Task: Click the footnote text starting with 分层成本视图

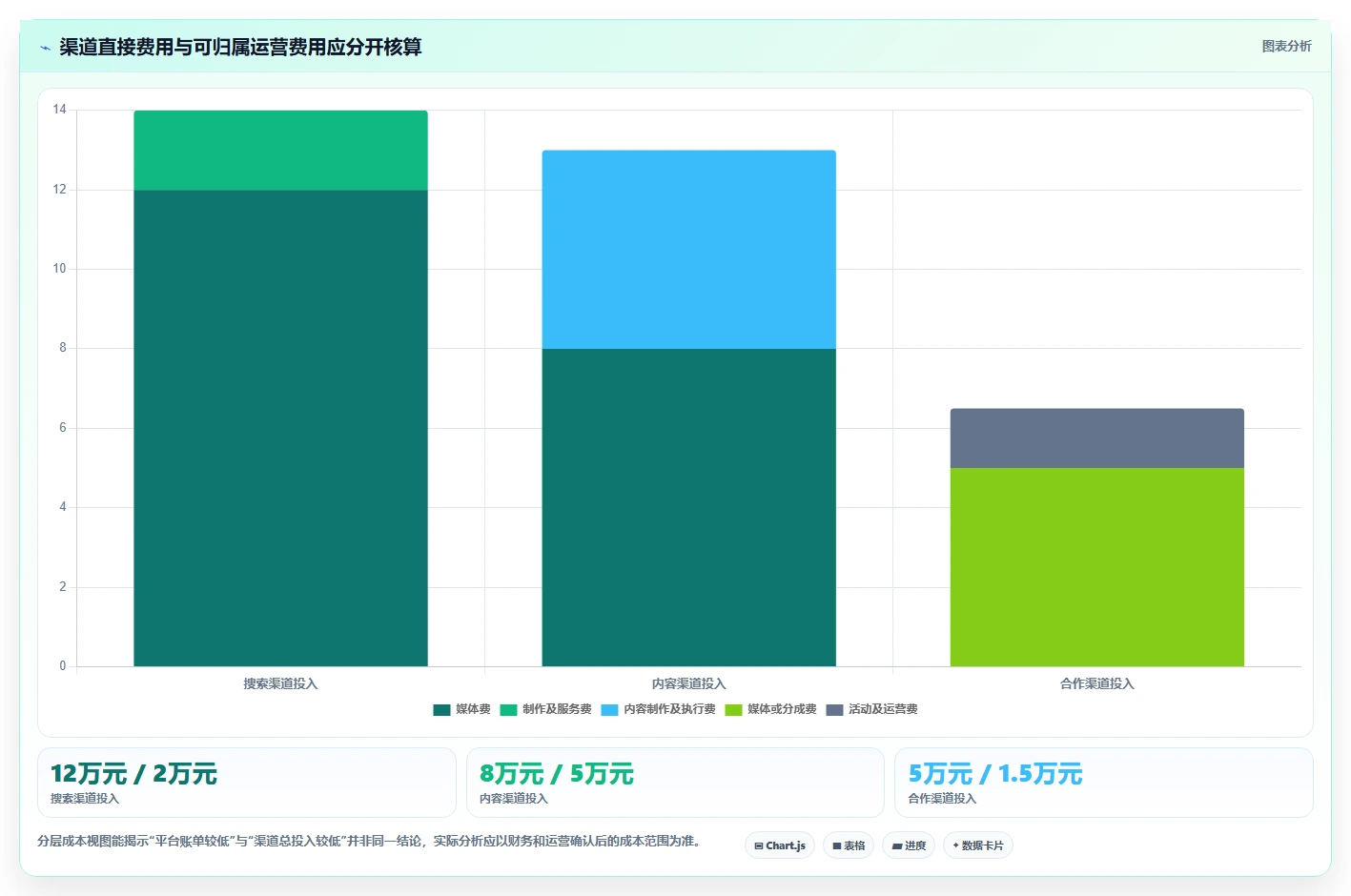Action: [369, 841]
